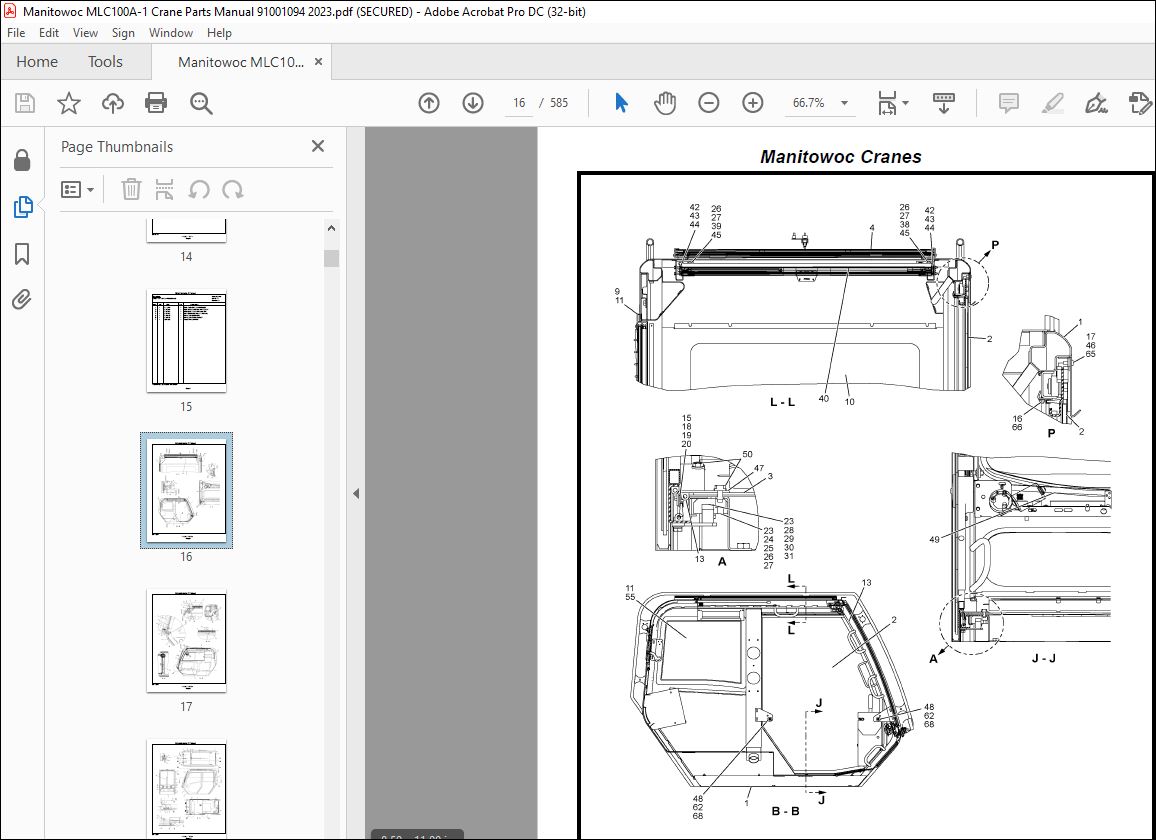Screen dimensions: 1156x840
Task: Switch to the Tools tab
Action: 105,62
